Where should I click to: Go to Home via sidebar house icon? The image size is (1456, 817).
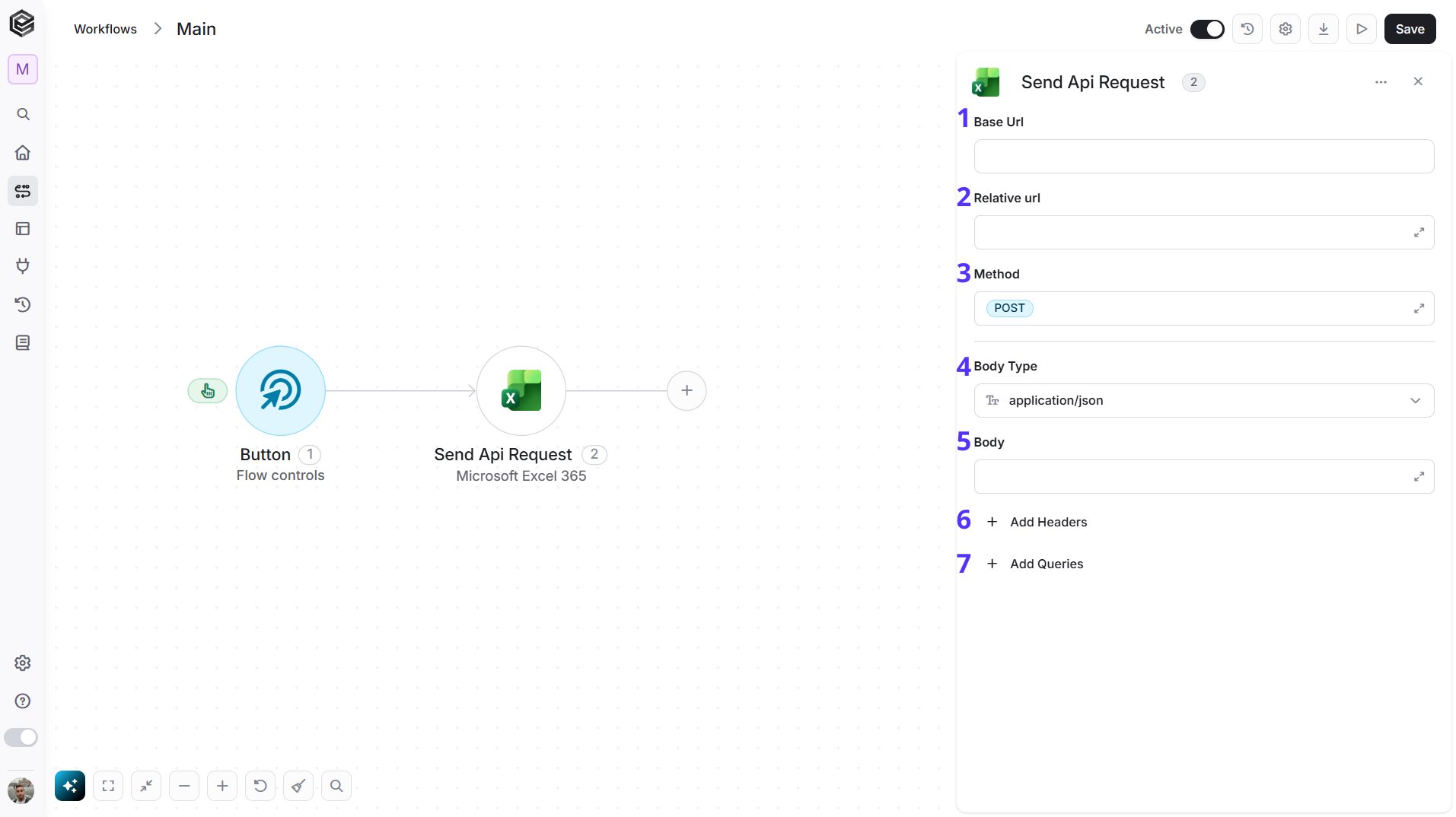tap(23, 152)
